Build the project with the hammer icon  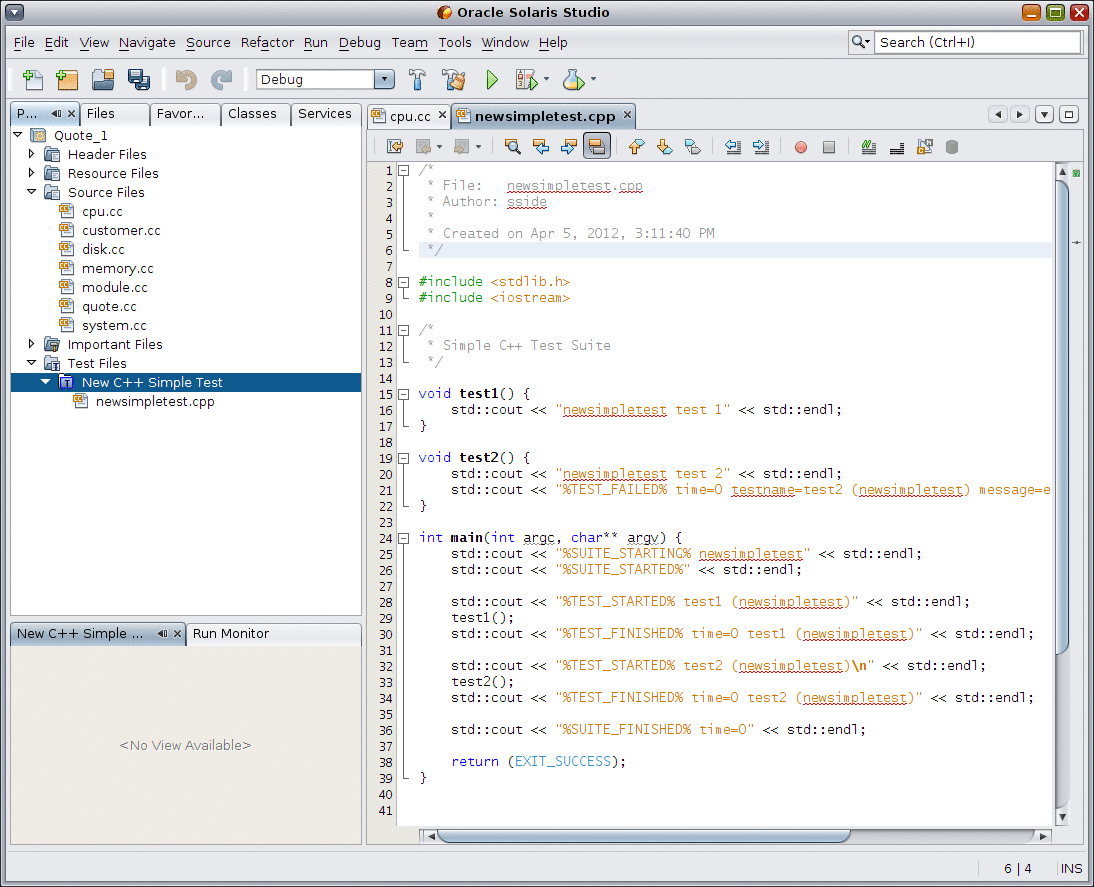point(416,79)
